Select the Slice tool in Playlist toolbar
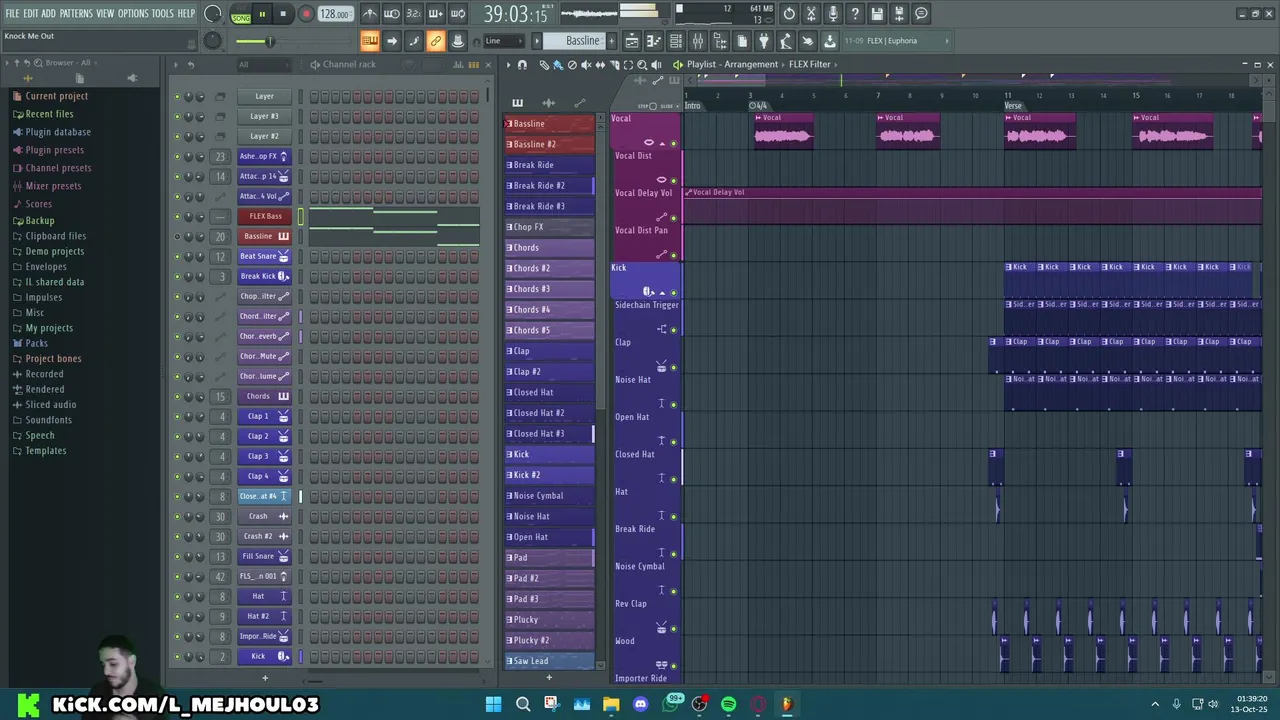This screenshot has width=1280, height=720. (x=615, y=65)
